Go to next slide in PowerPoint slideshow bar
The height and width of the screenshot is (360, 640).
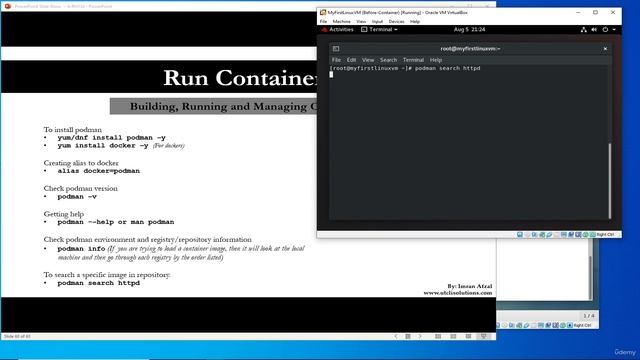coord(420,336)
